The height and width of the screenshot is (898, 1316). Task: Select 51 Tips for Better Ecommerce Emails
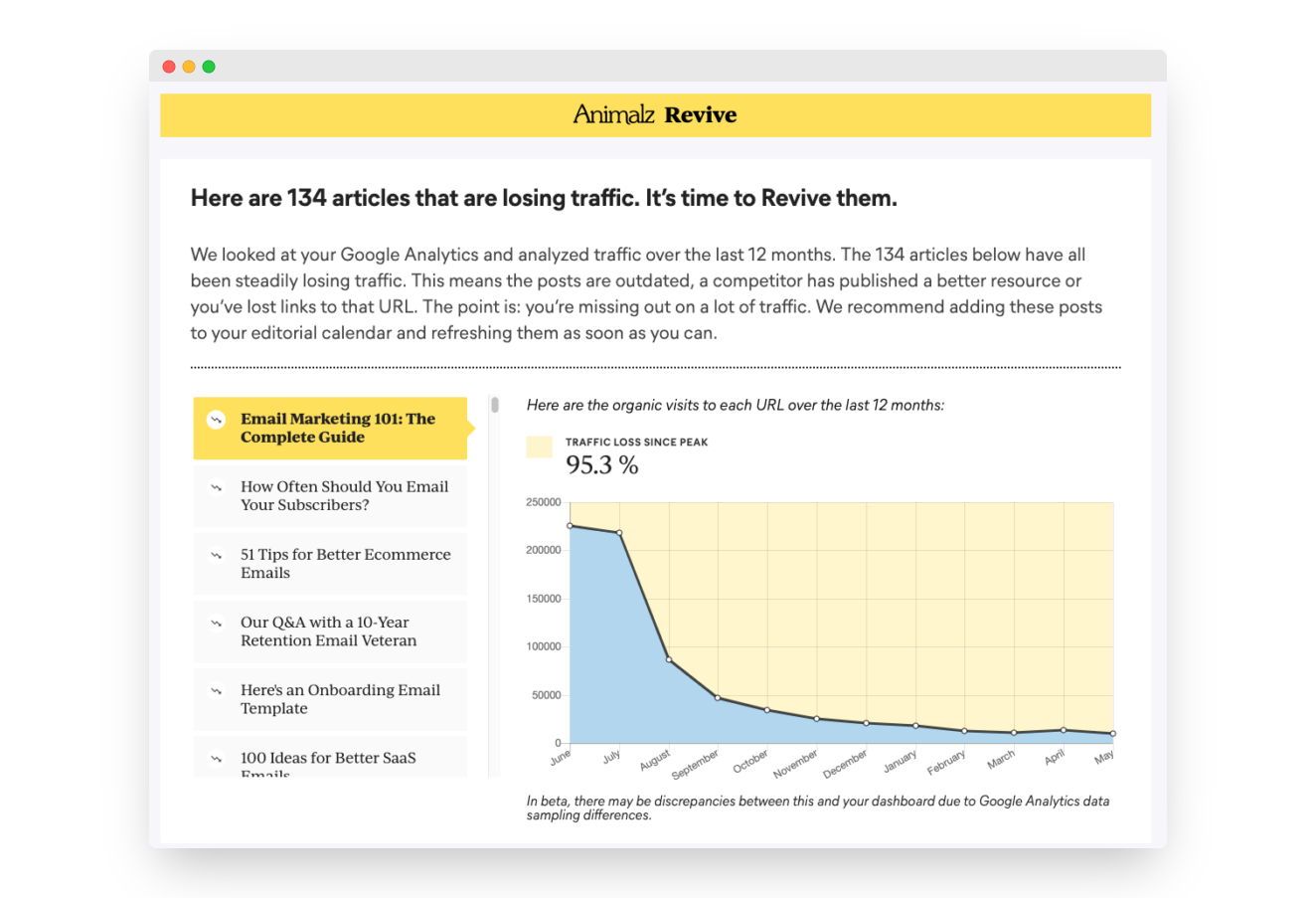(x=330, y=564)
